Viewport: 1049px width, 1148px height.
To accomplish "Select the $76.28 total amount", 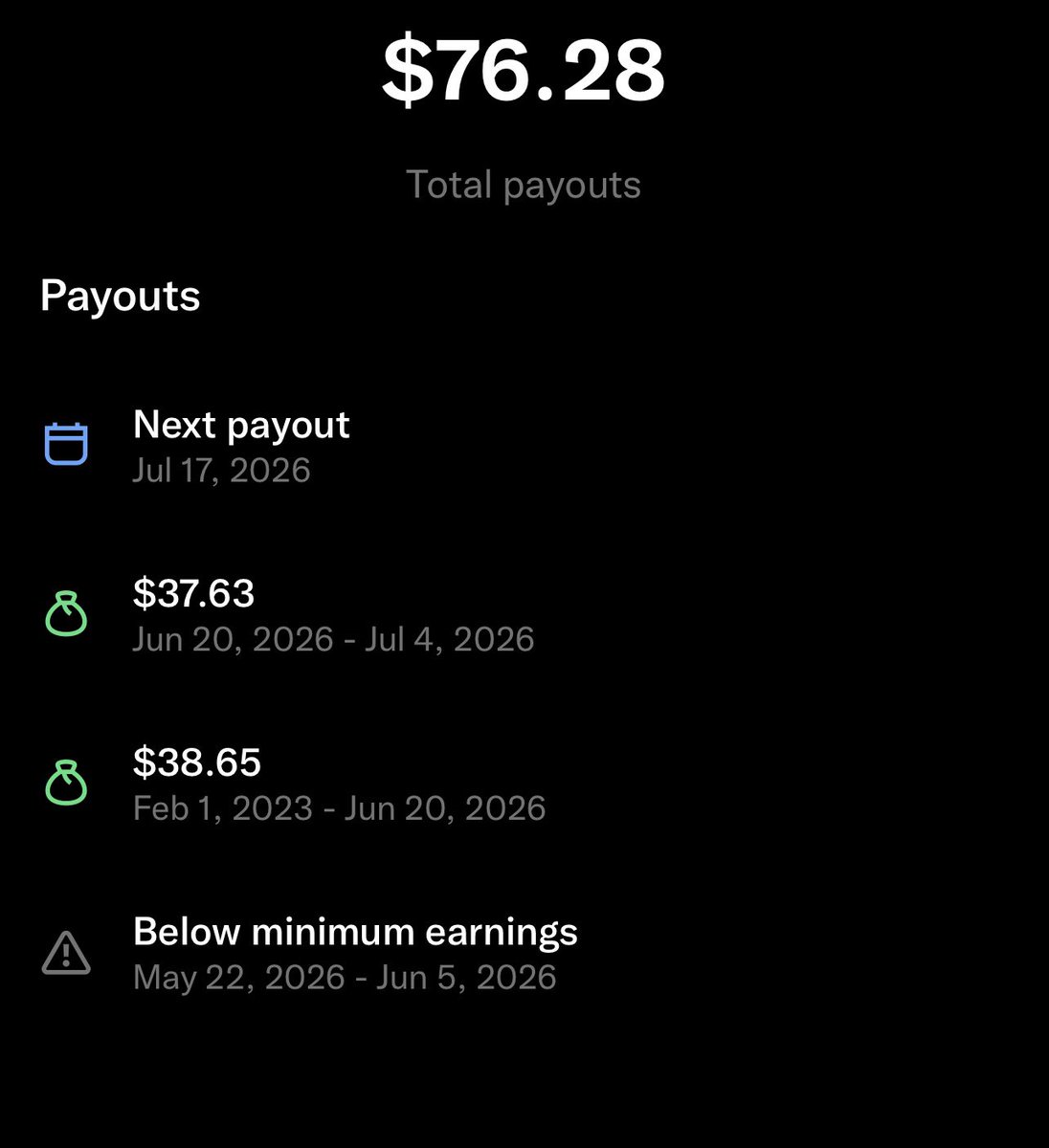I will coord(524,71).
